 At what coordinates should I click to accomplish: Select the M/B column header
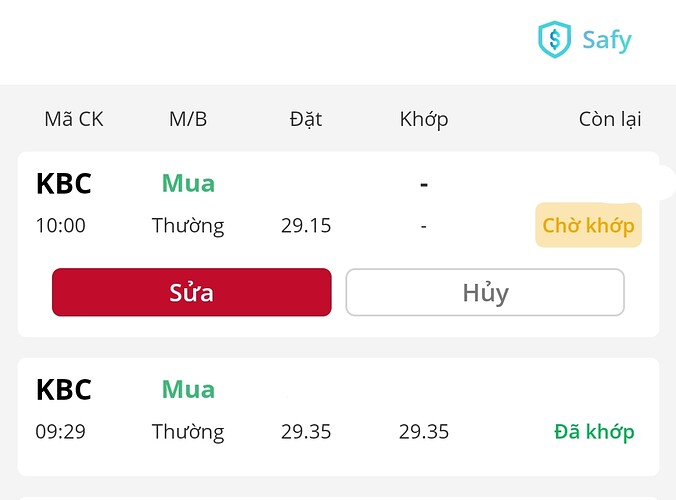click(188, 119)
